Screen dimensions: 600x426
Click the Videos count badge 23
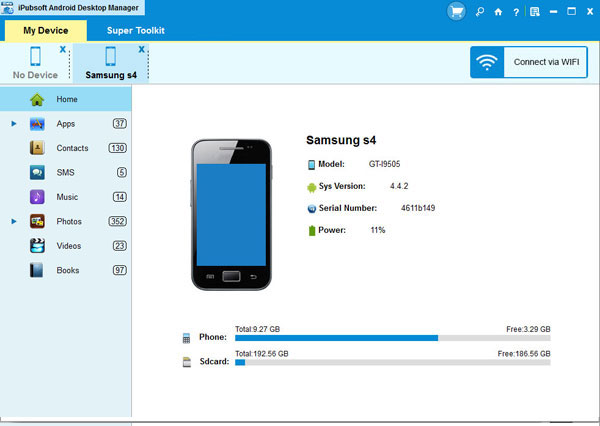coord(119,246)
